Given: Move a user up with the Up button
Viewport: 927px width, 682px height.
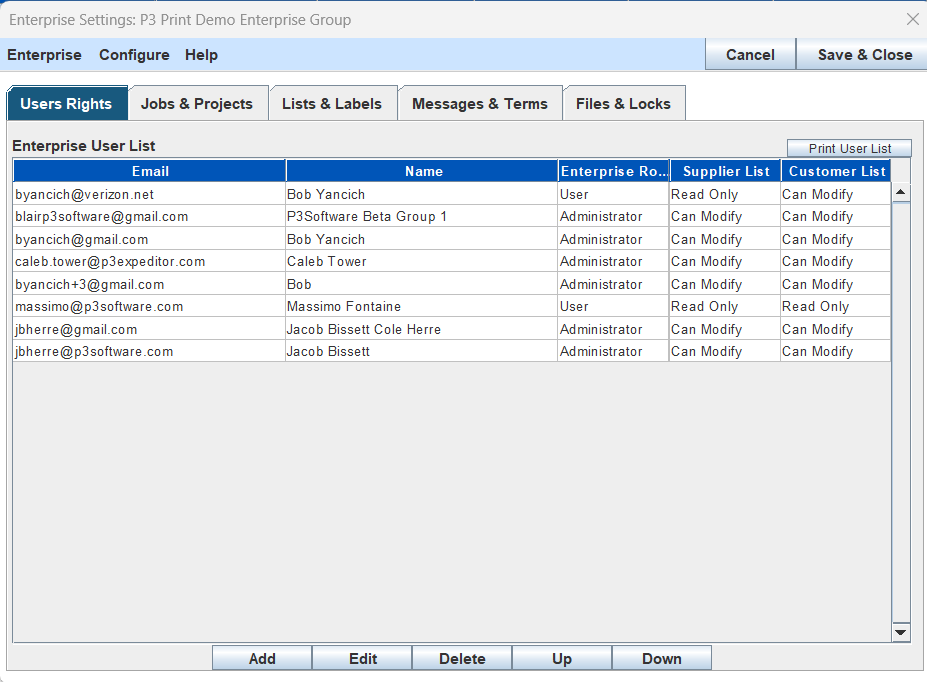Looking at the screenshot, I should (562, 658).
